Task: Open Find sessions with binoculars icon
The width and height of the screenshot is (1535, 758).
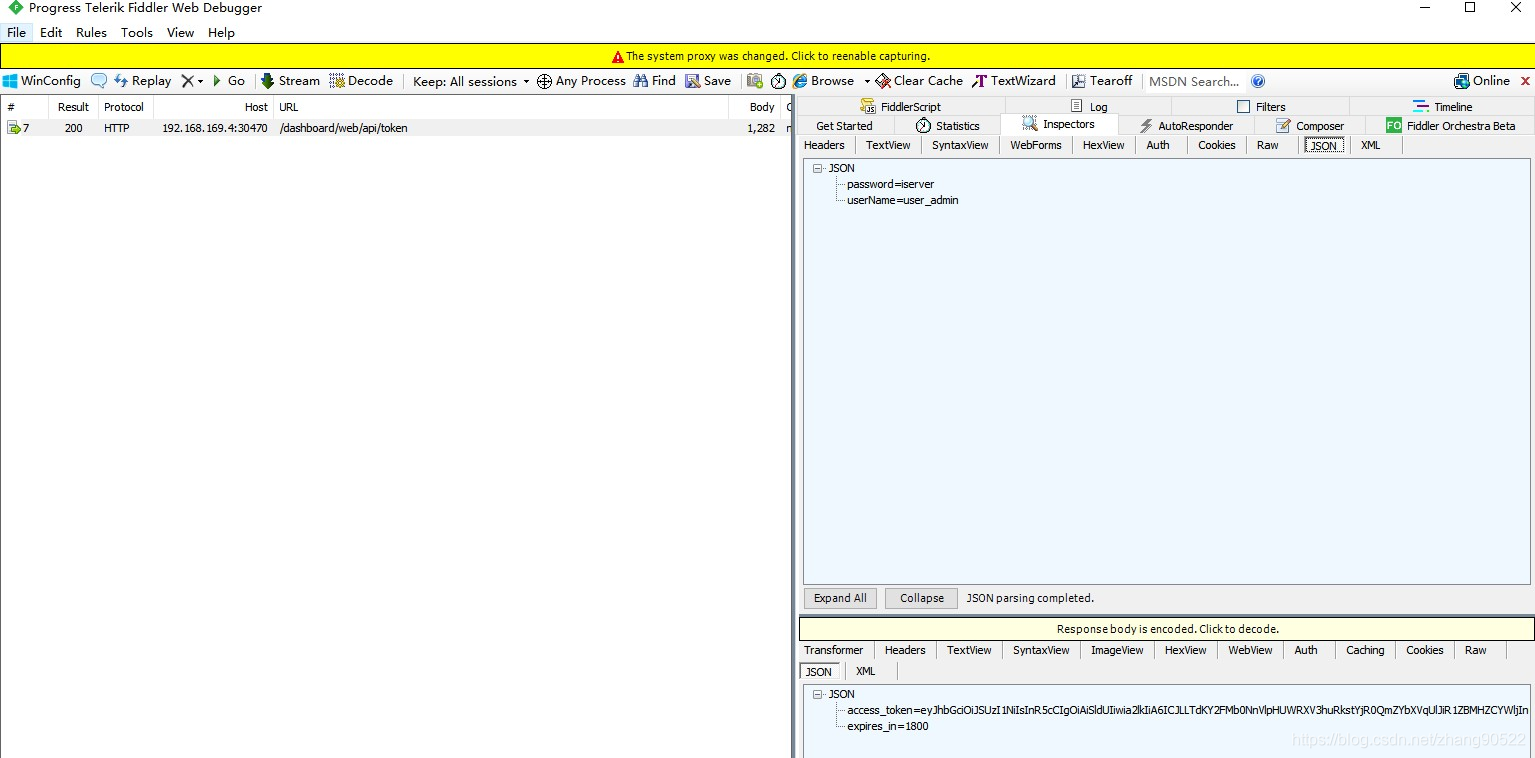Action: (654, 81)
